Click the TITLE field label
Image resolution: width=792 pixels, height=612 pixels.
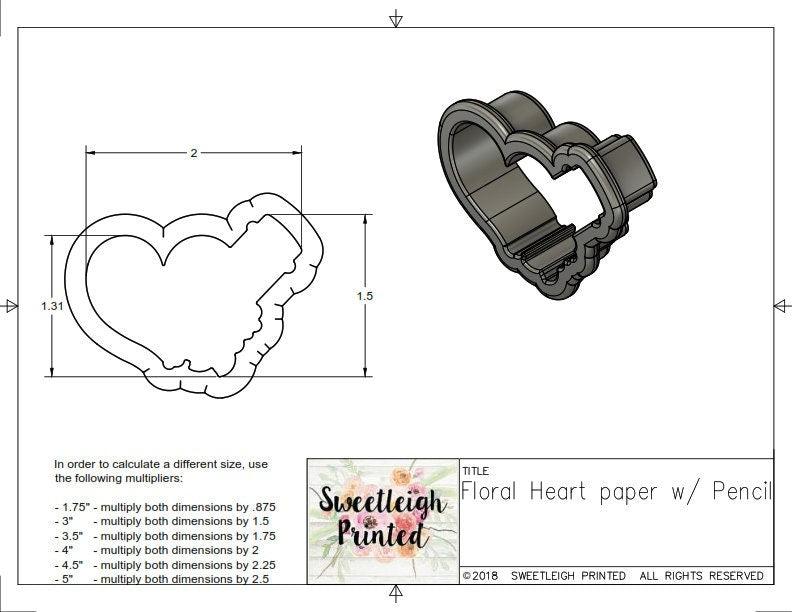tap(476, 471)
